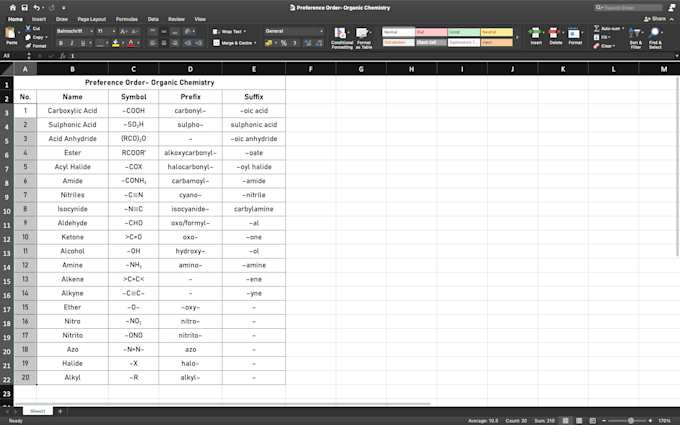Select the Sheet1 tab
The image size is (680, 425).
pyautogui.click(x=38, y=411)
